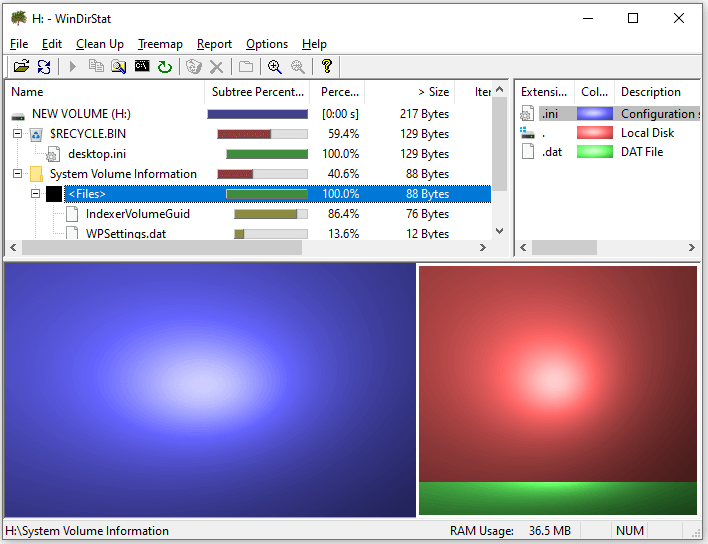Click the red Local Disk color swatch
Screen dimensions: 708x544
pyautogui.click(x=595, y=132)
